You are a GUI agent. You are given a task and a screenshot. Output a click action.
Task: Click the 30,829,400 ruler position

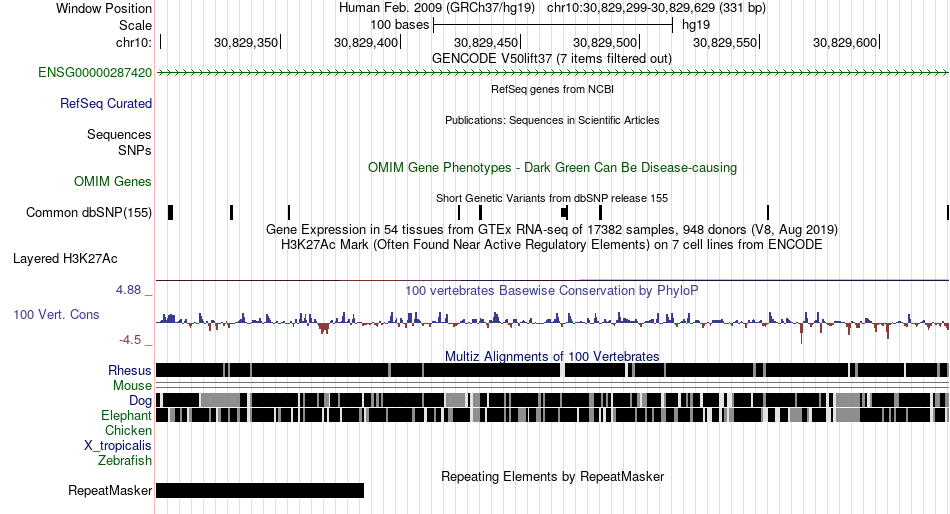pyautogui.click(x=365, y=42)
